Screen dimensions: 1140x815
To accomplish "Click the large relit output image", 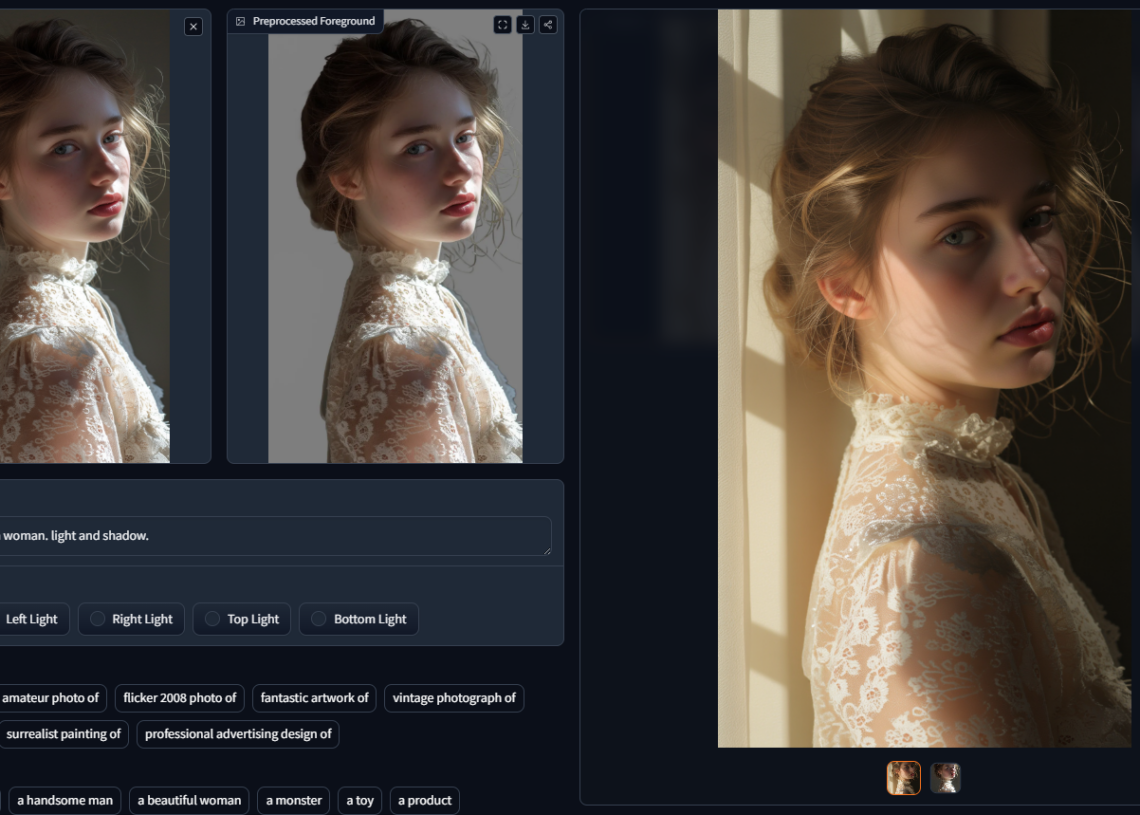I will click(x=924, y=378).
